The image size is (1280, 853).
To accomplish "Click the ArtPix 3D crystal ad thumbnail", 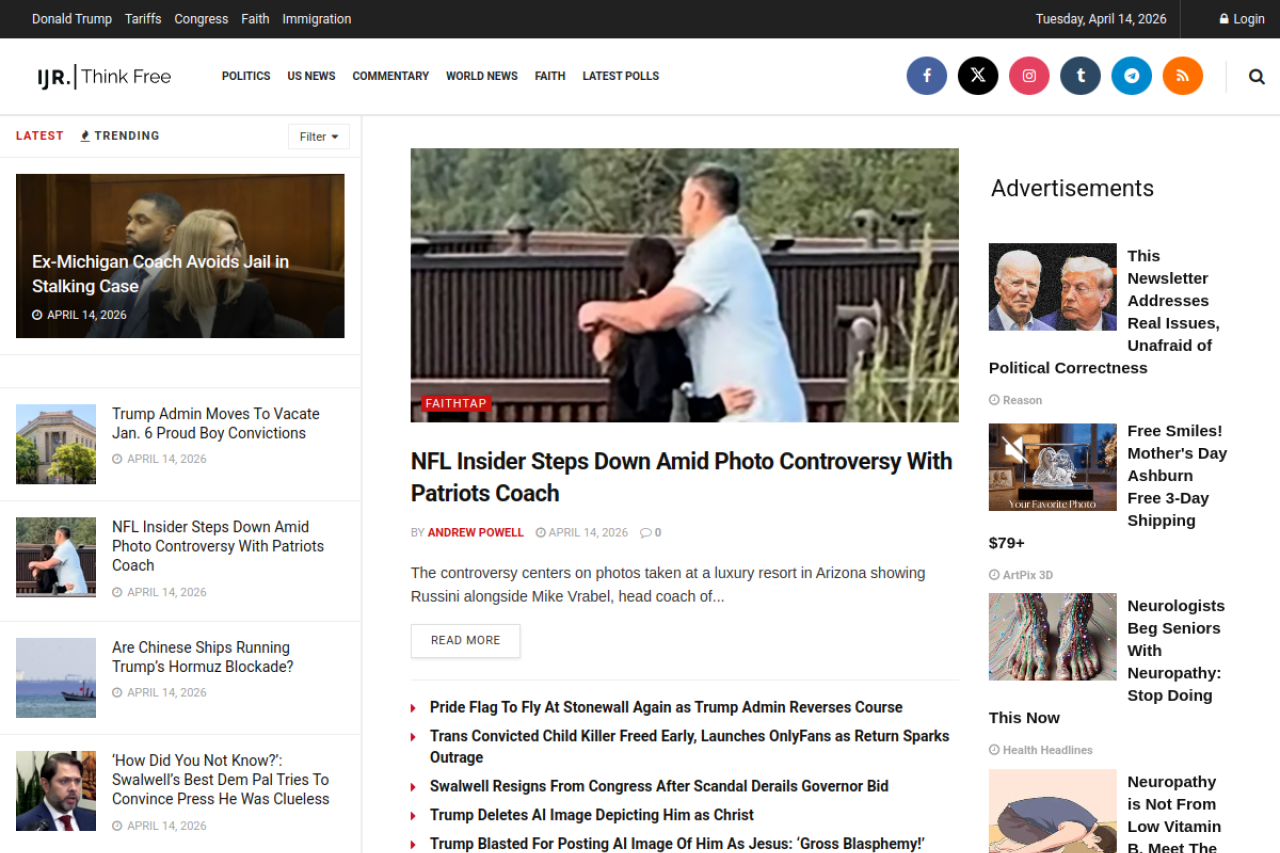I will [1053, 467].
